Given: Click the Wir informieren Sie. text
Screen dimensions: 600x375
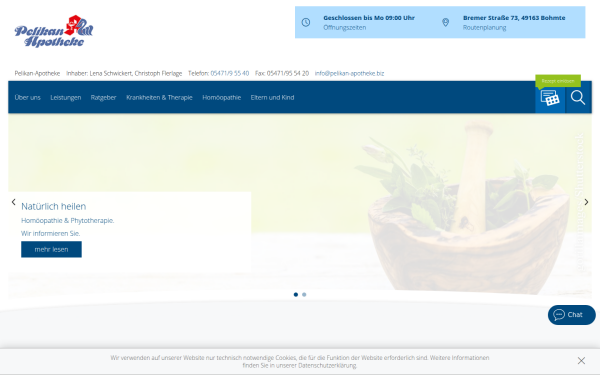Looking at the screenshot, I should tap(51, 233).
